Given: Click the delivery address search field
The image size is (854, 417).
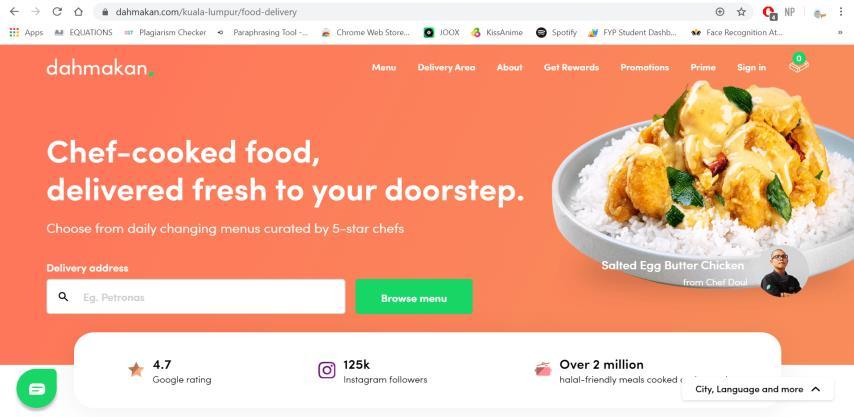Looking at the screenshot, I should point(196,297).
